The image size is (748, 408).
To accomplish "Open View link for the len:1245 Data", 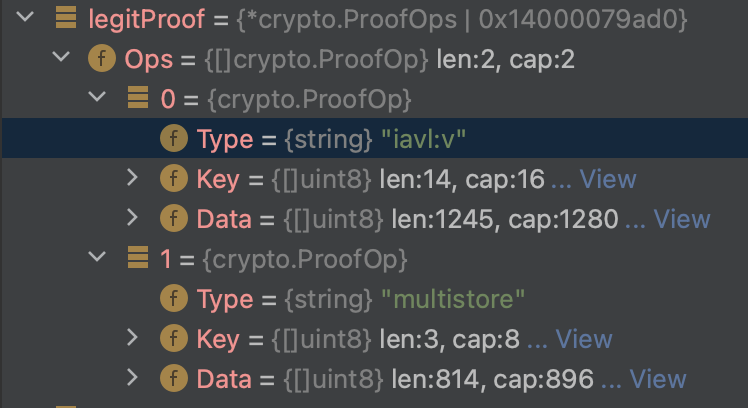I will point(681,219).
